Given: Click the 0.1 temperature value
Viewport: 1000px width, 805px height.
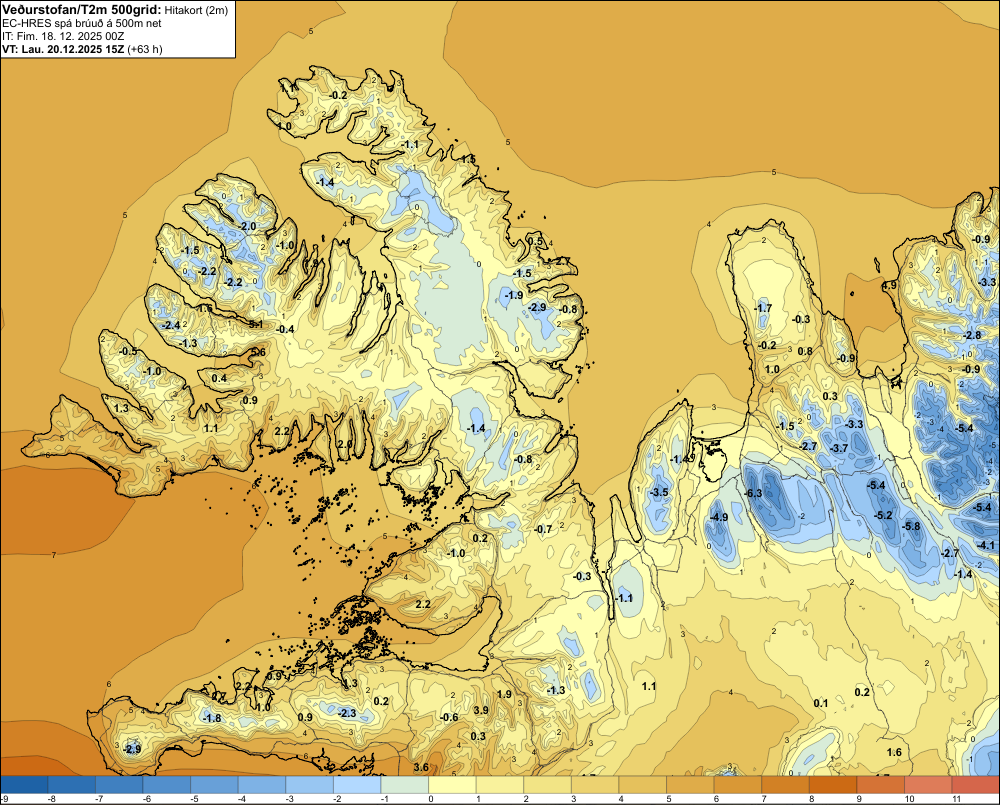Looking at the screenshot, I should (x=821, y=703).
